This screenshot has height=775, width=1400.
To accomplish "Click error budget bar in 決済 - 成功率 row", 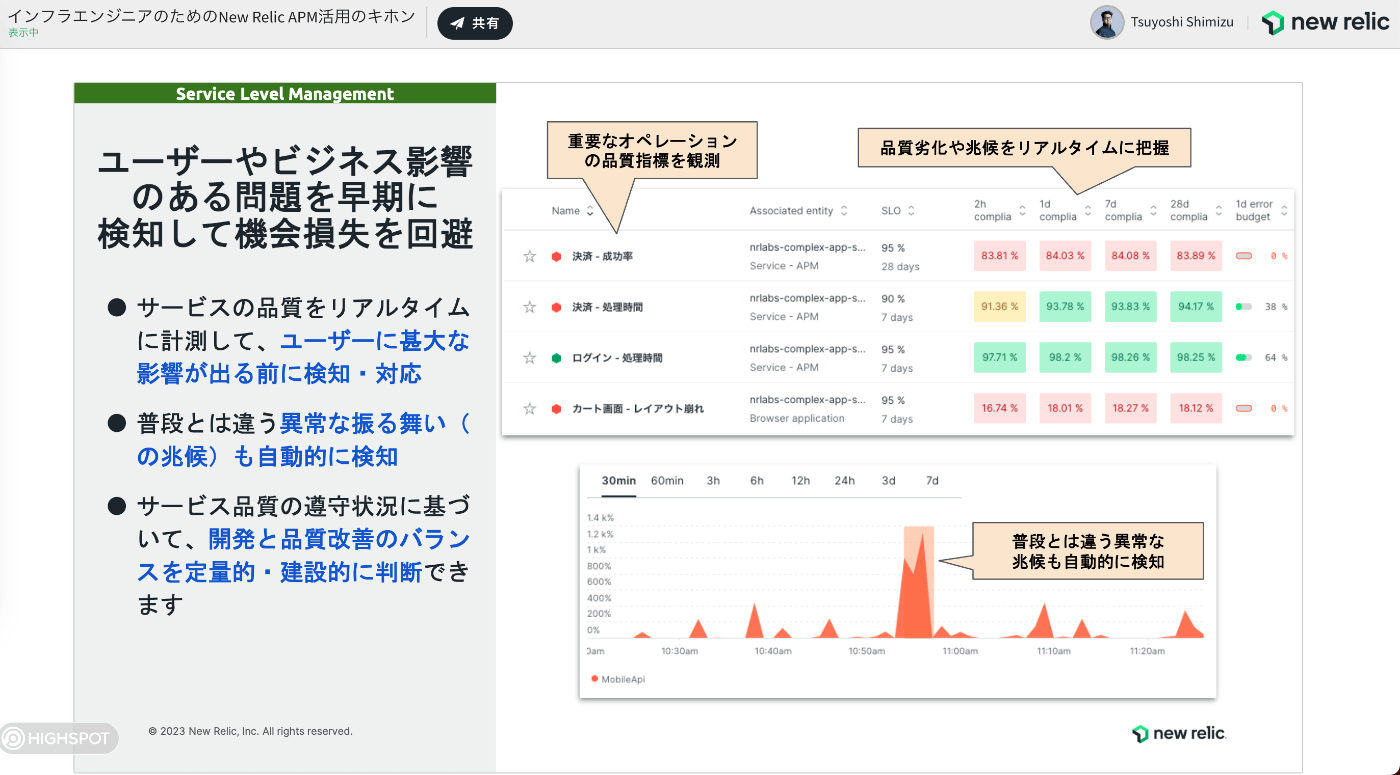I will [x=1244, y=256].
